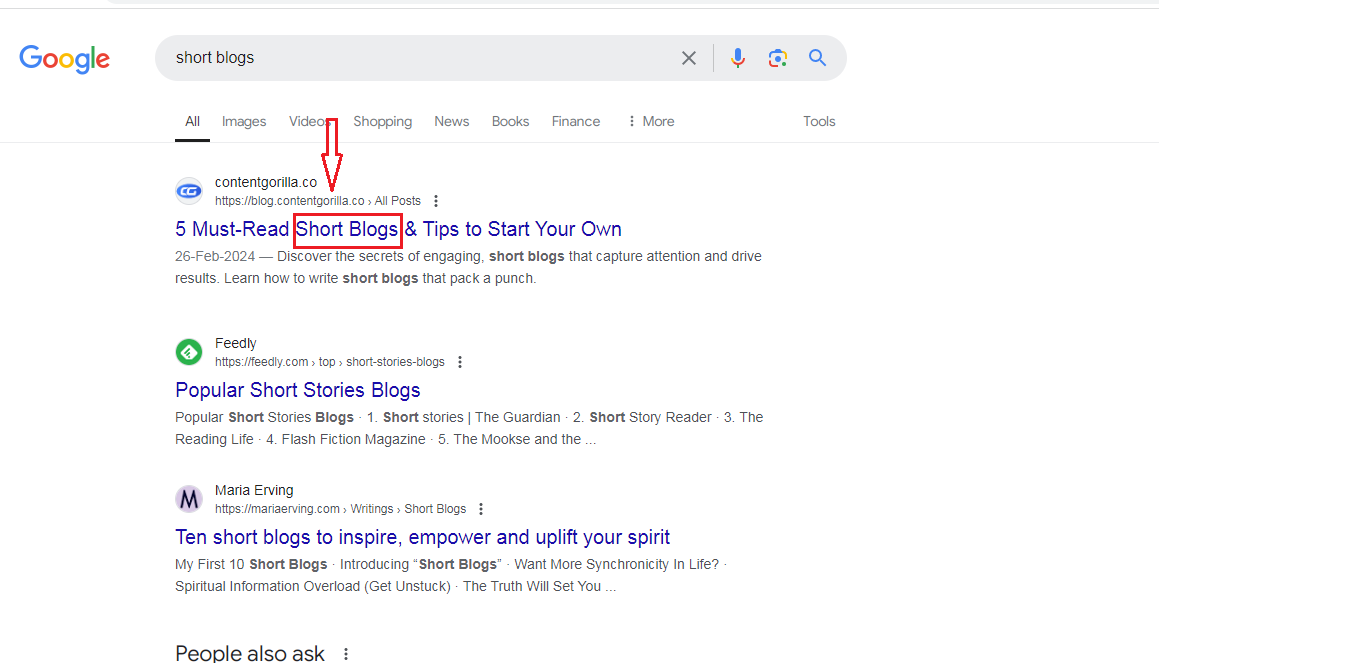1360x663 pixels.
Task: Select the All results tab
Action: 192,121
